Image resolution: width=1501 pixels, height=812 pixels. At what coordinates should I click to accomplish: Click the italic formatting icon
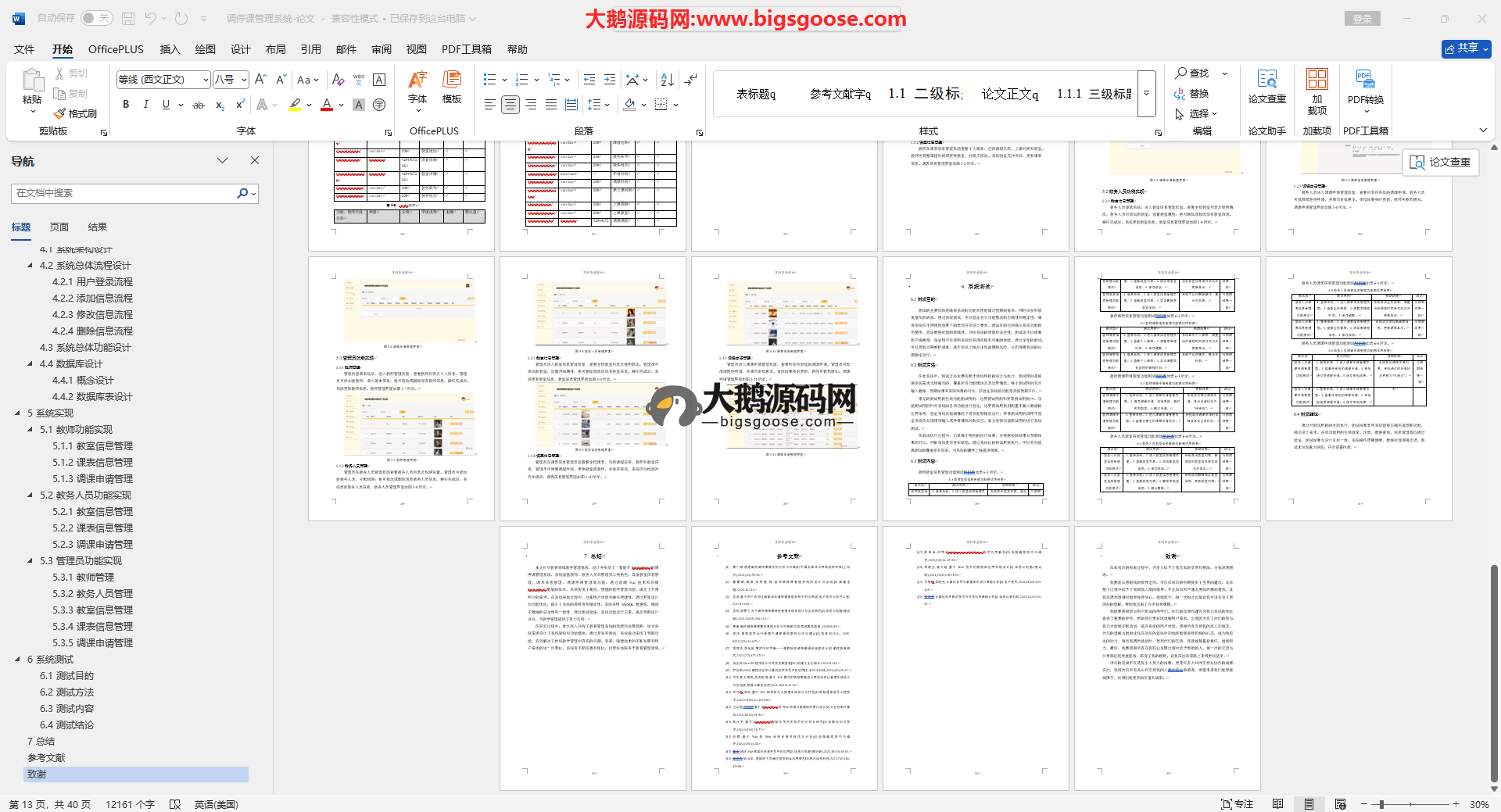point(145,105)
